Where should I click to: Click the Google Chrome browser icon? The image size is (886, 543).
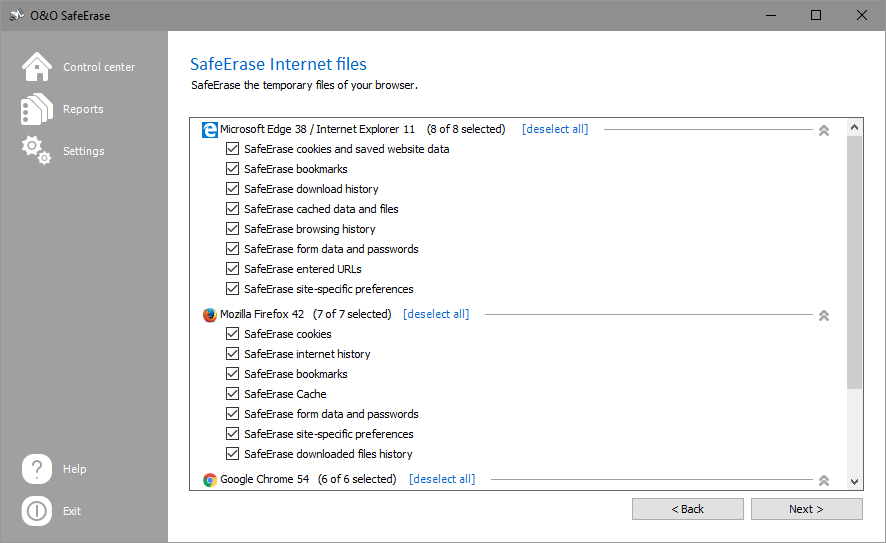pos(210,479)
